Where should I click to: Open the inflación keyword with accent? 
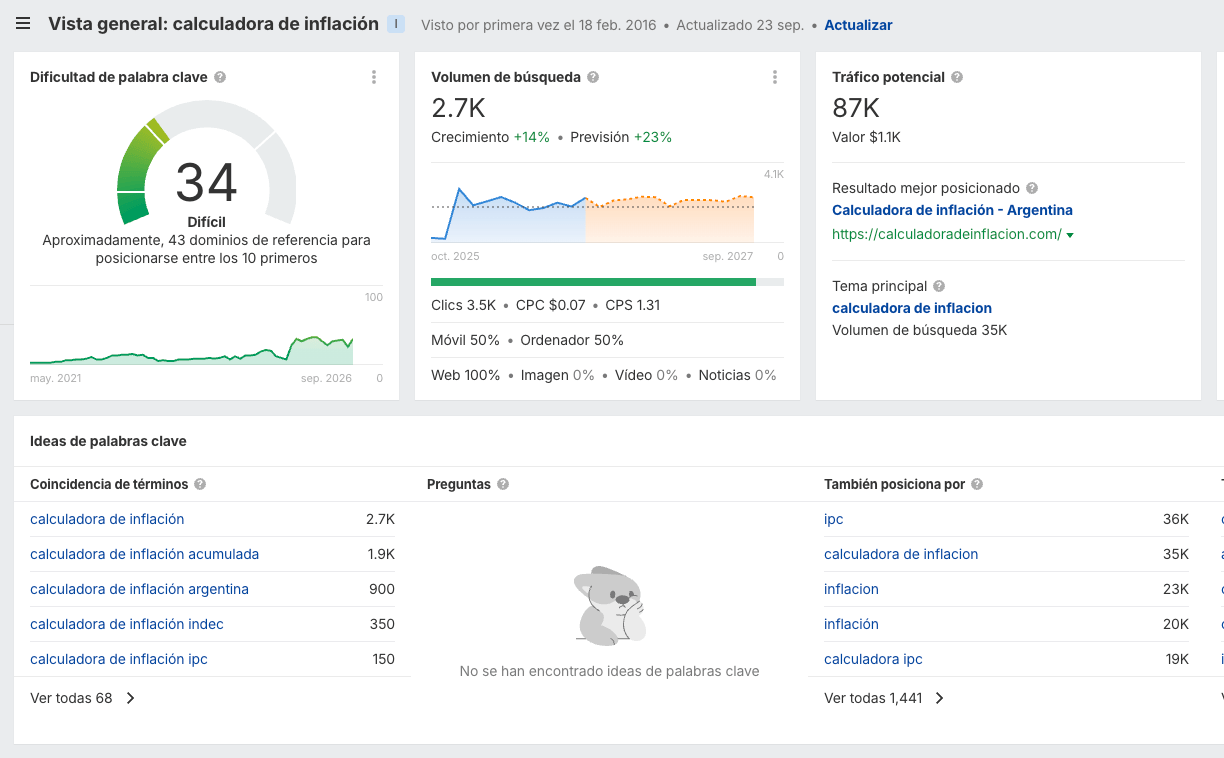pos(851,624)
